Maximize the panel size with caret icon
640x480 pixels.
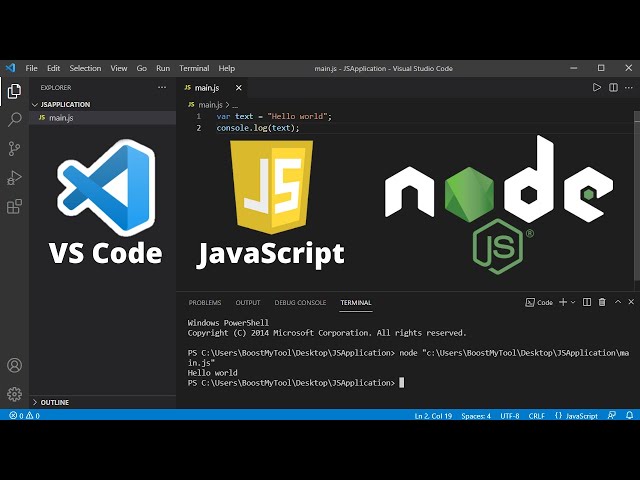618,302
